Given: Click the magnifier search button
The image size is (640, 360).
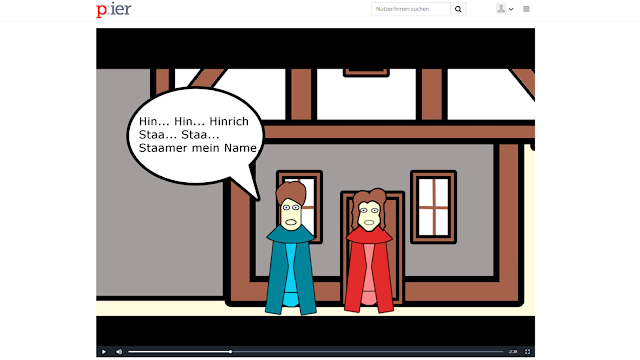Looking at the screenshot, I should (x=458, y=9).
